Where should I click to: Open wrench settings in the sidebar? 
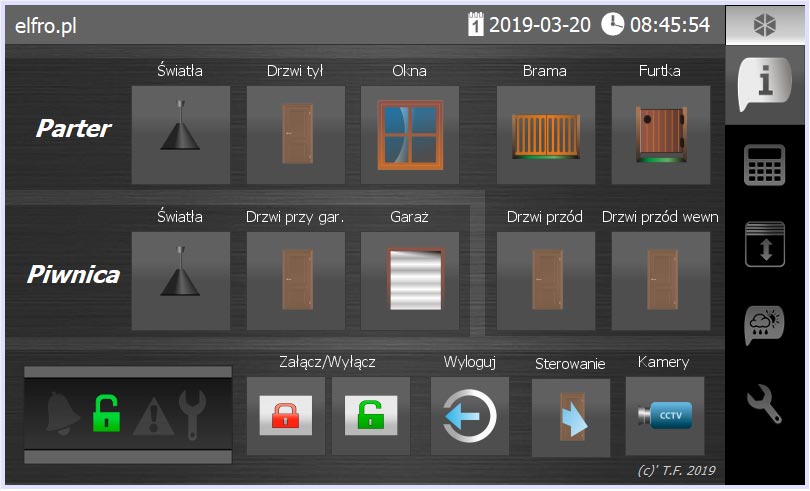point(766,404)
